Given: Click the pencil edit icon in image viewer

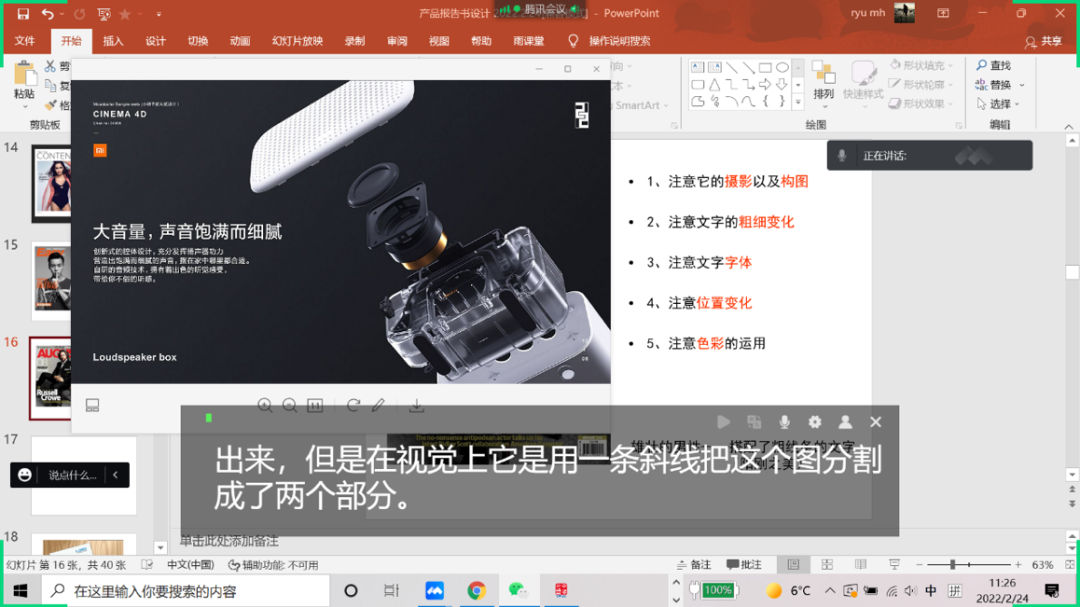Looking at the screenshot, I should click(x=378, y=405).
